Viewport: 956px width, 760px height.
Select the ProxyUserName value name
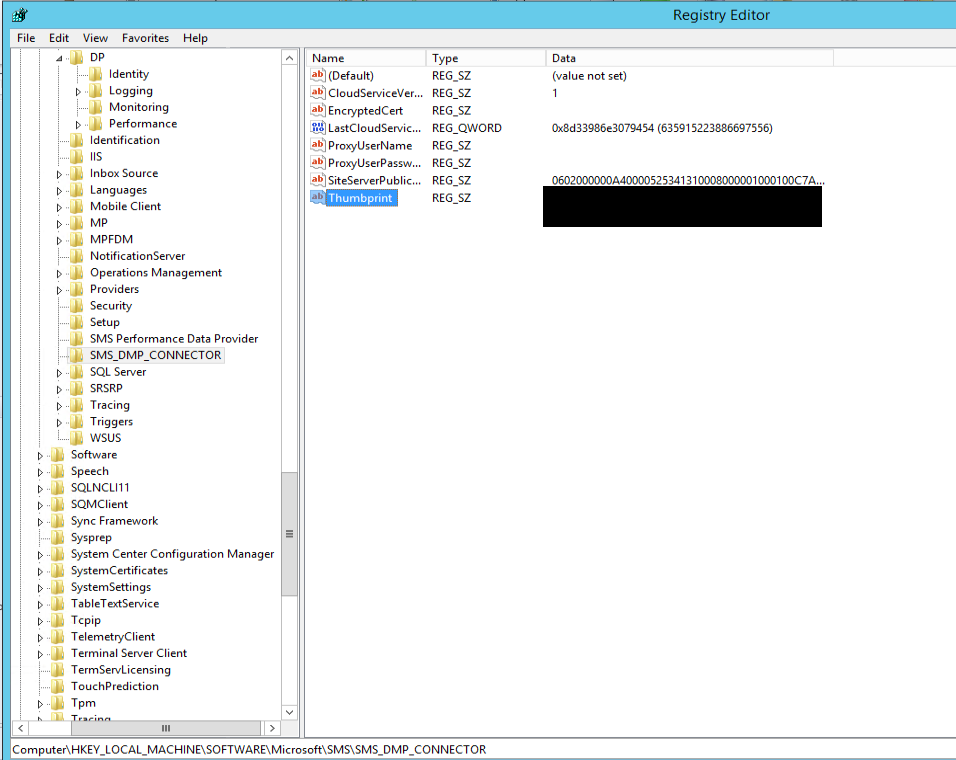[x=369, y=145]
